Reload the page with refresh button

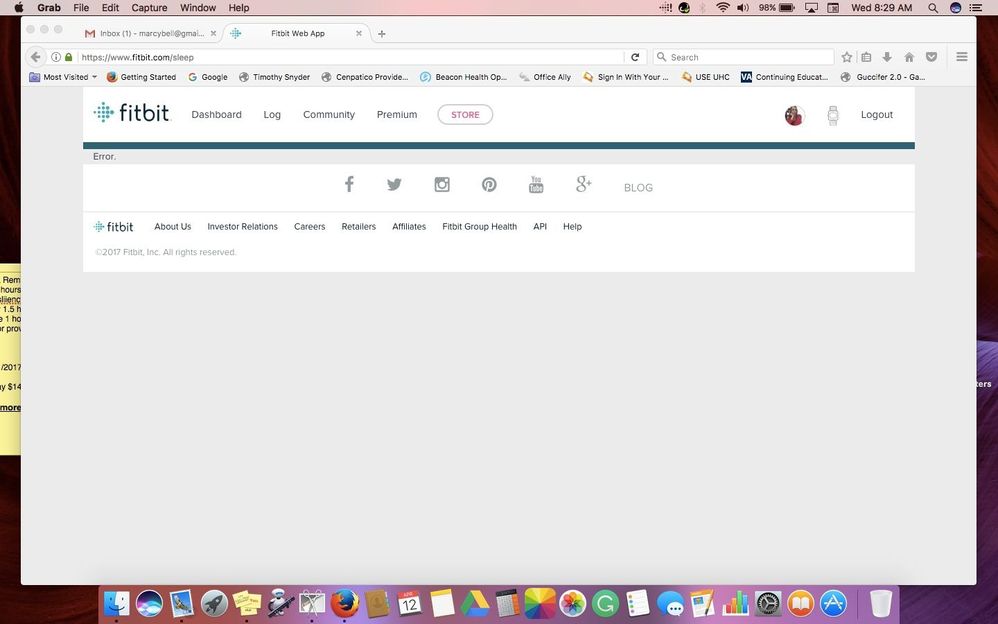point(634,57)
